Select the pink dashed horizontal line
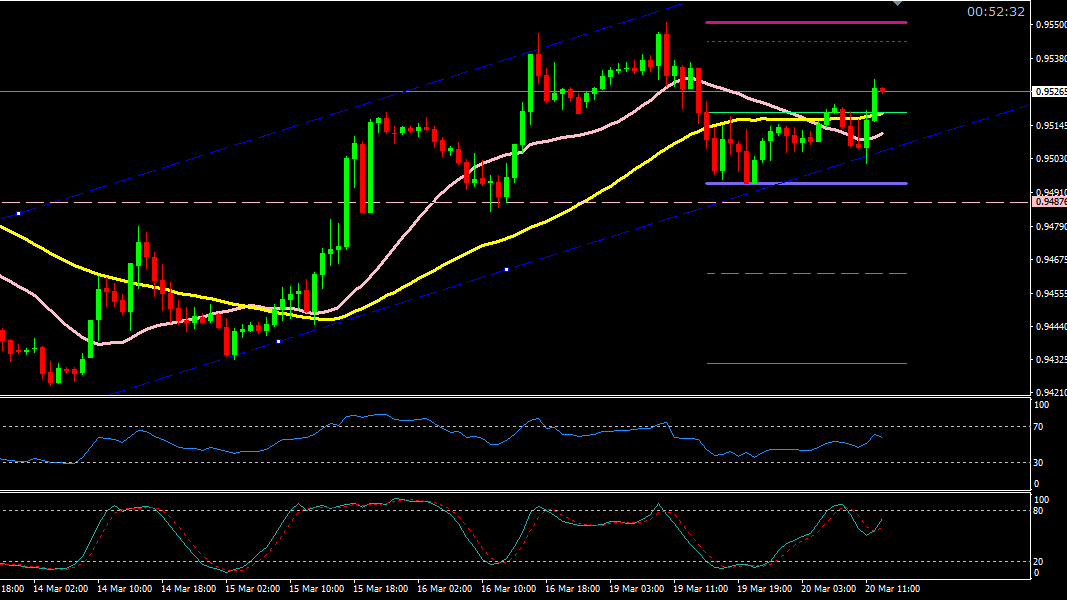 (x=600, y=202)
